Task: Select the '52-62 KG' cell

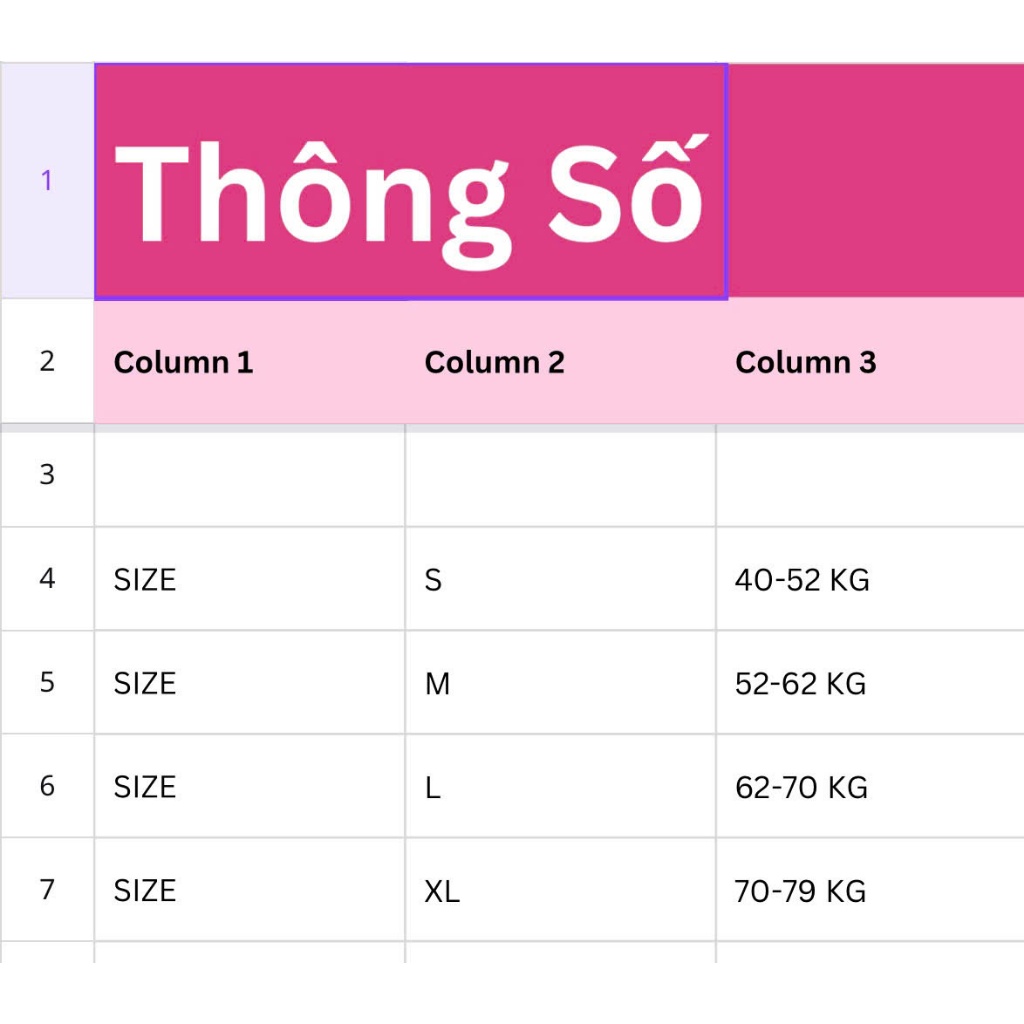Action: 870,682
